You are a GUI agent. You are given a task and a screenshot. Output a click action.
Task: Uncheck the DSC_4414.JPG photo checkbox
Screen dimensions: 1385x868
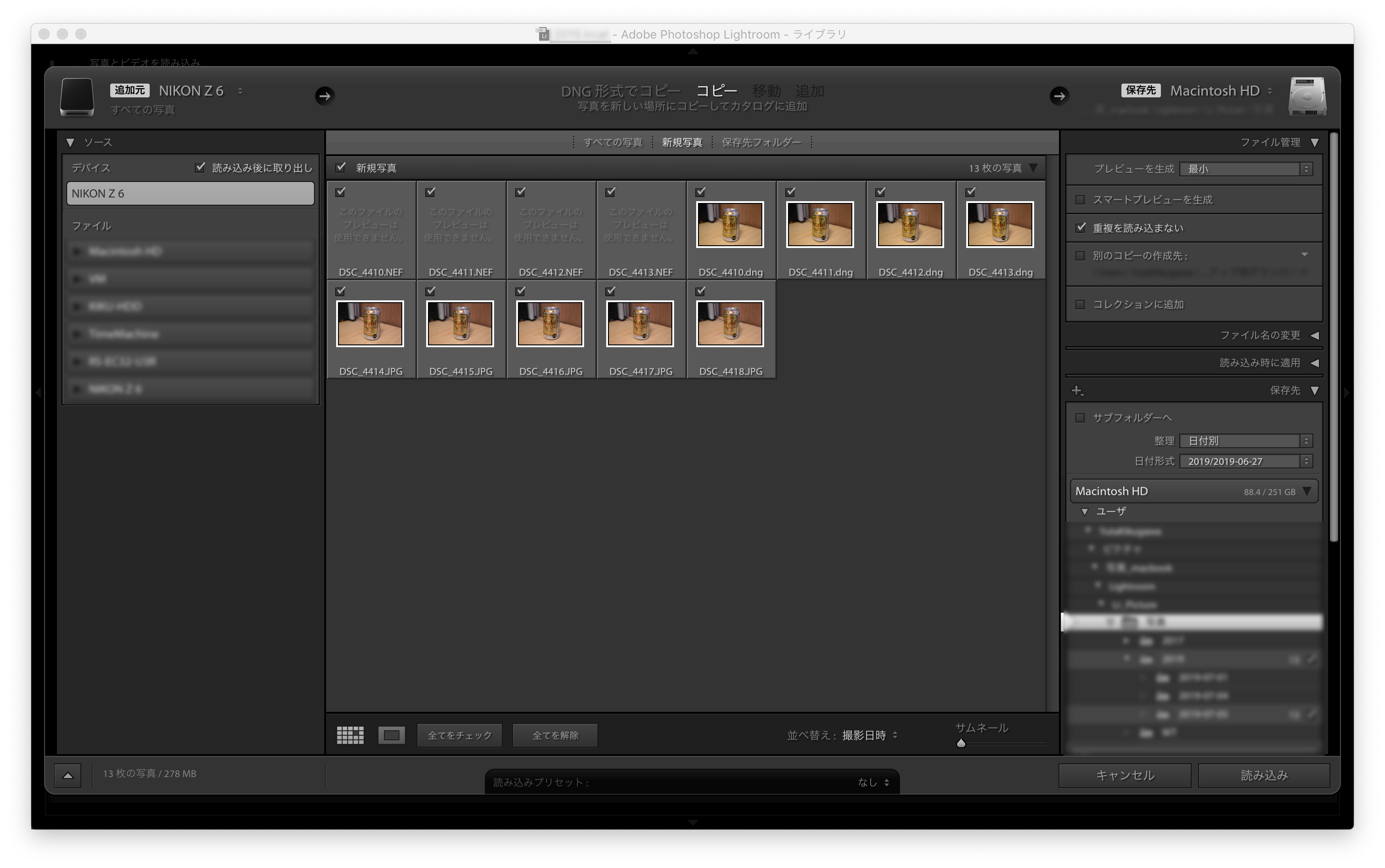pyautogui.click(x=341, y=291)
